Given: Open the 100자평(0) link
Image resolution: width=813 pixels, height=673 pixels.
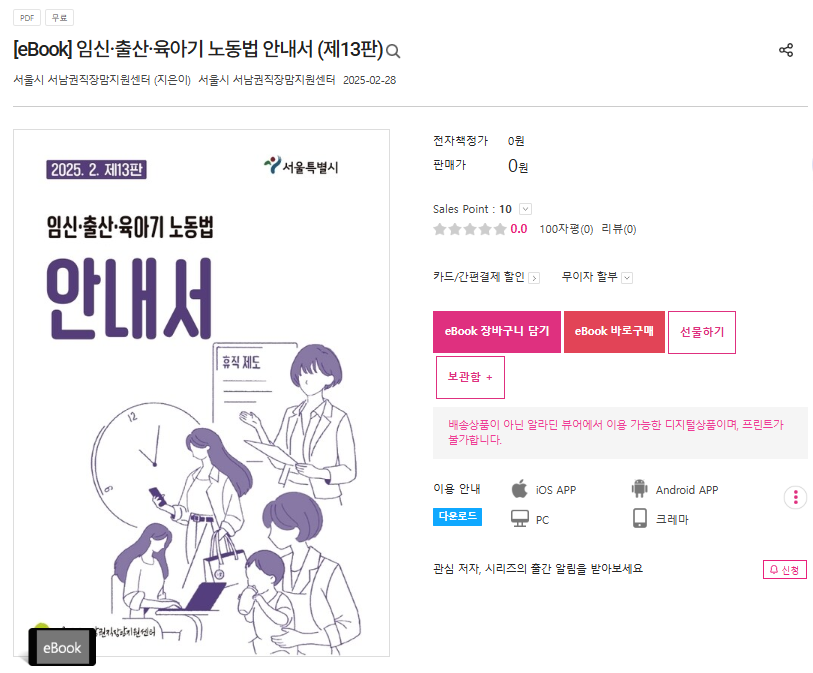Looking at the screenshot, I should [566, 229].
